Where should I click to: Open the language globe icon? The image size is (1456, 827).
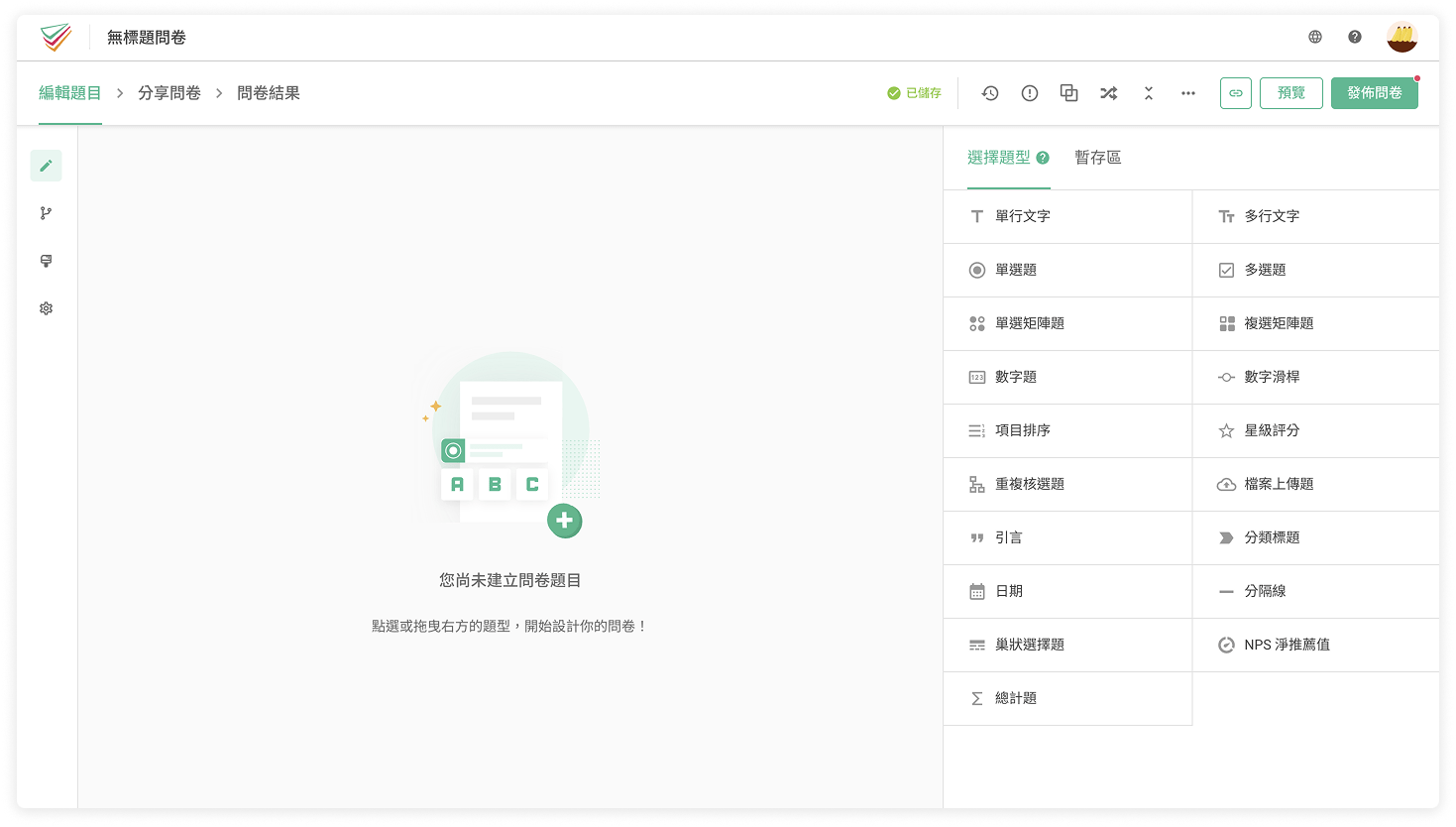pos(1315,37)
